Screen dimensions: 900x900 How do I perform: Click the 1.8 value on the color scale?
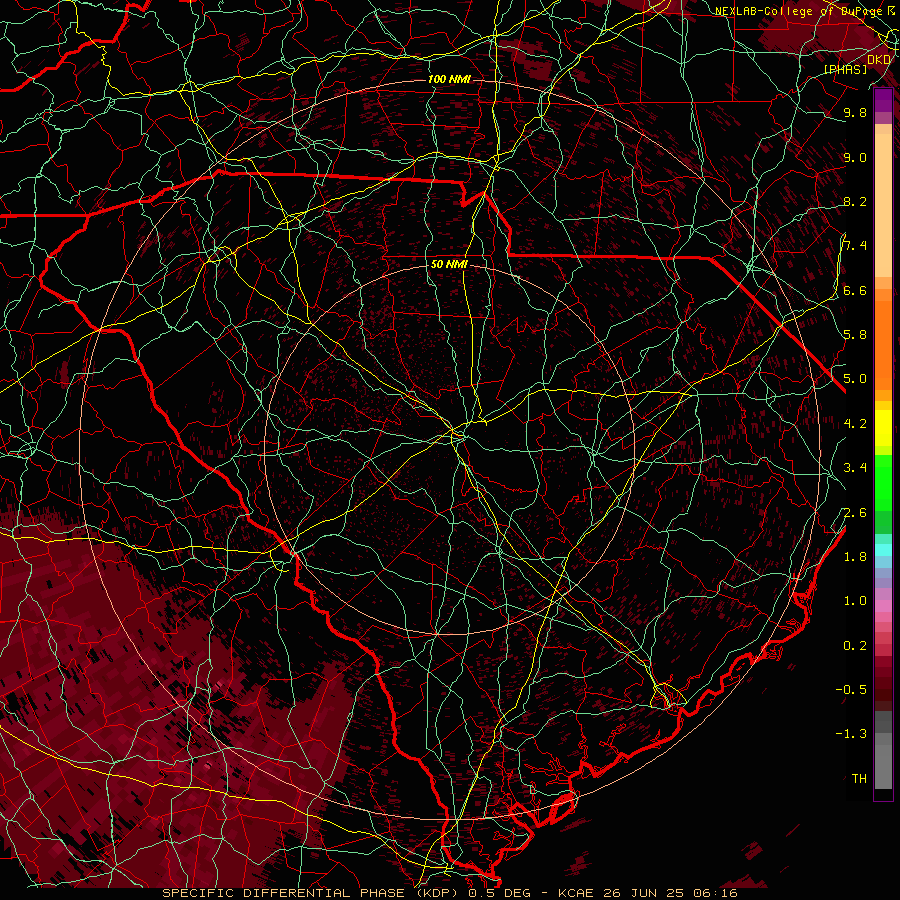click(855, 557)
